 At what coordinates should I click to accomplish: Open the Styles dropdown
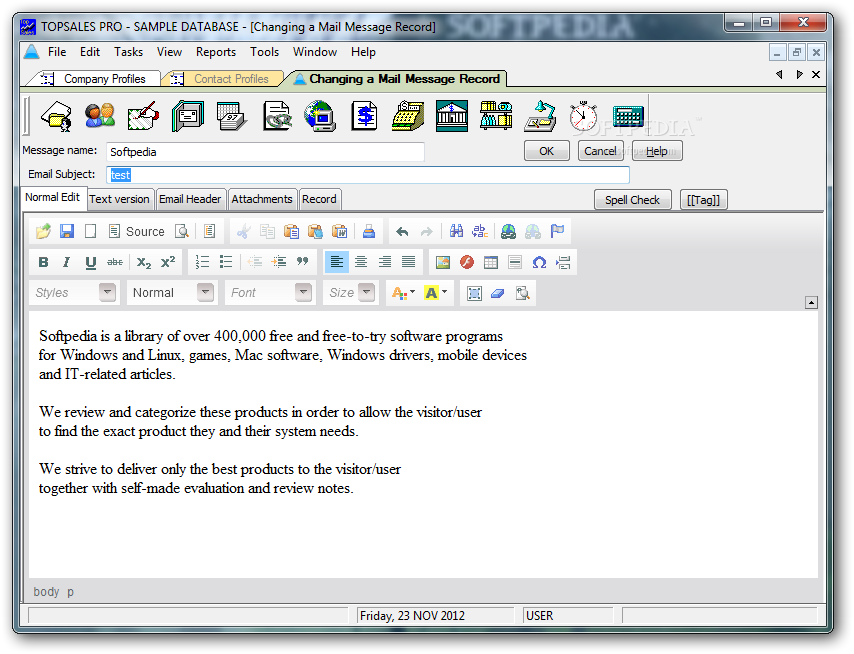coord(74,293)
